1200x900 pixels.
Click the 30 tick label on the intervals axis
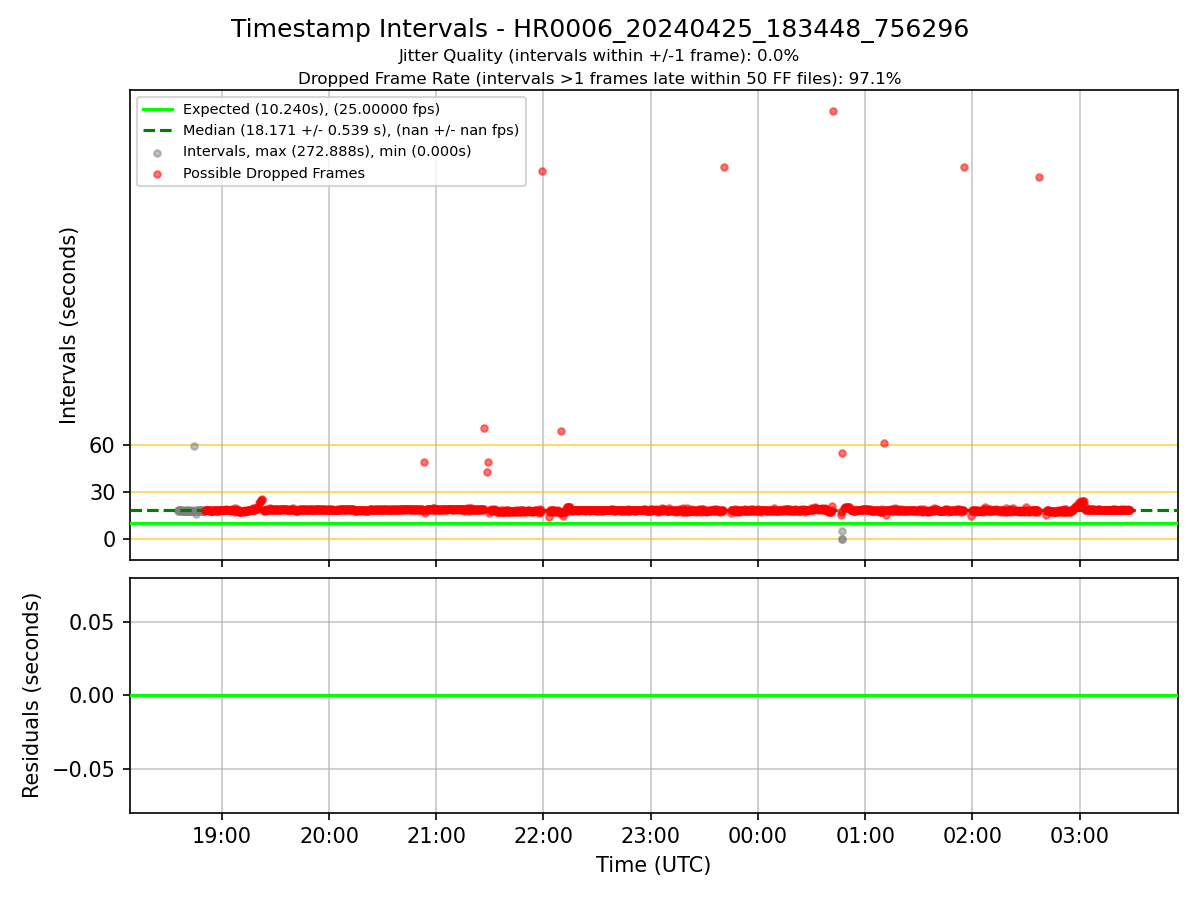[x=102, y=492]
